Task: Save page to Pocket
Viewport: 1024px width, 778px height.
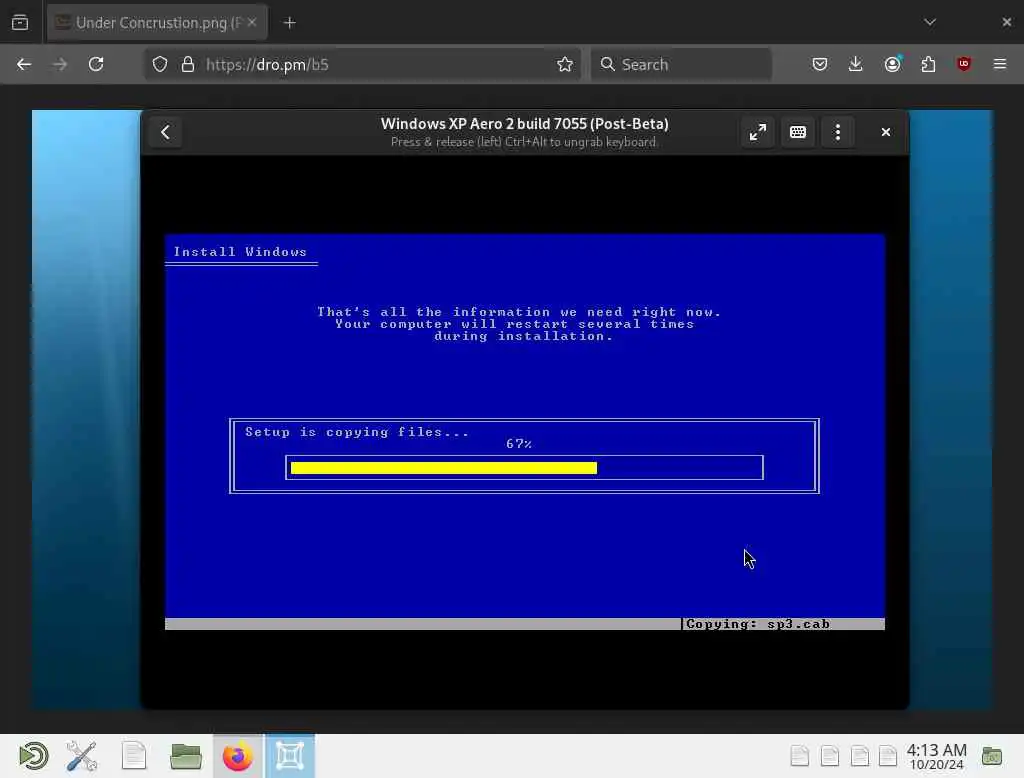Action: click(820, 64)
